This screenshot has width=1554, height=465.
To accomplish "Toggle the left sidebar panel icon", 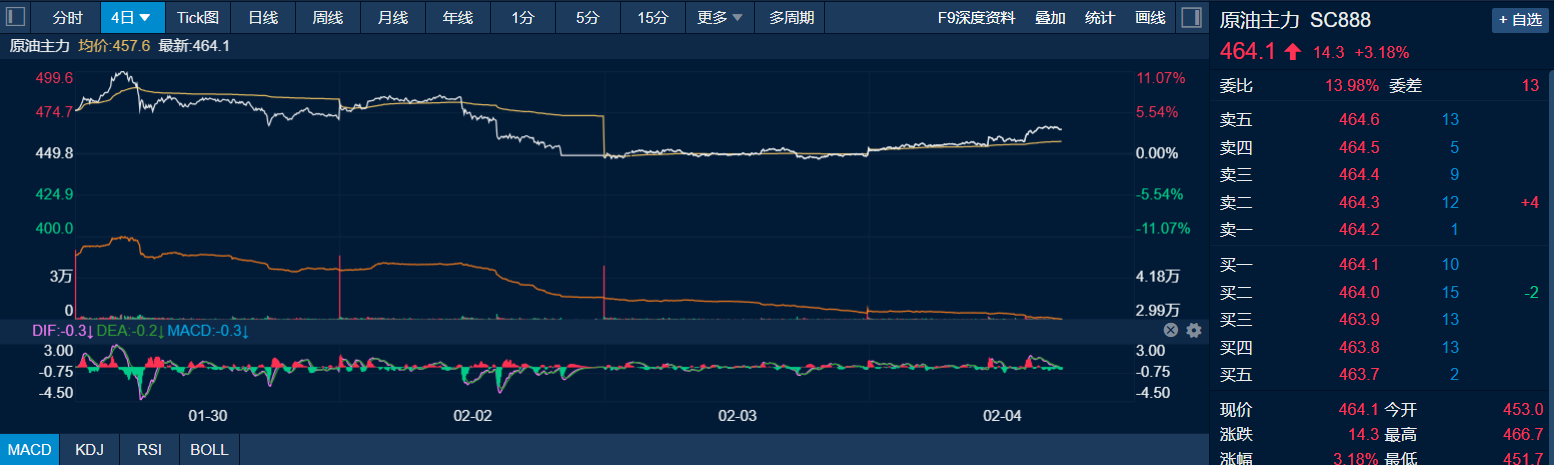I will (16, 17).
